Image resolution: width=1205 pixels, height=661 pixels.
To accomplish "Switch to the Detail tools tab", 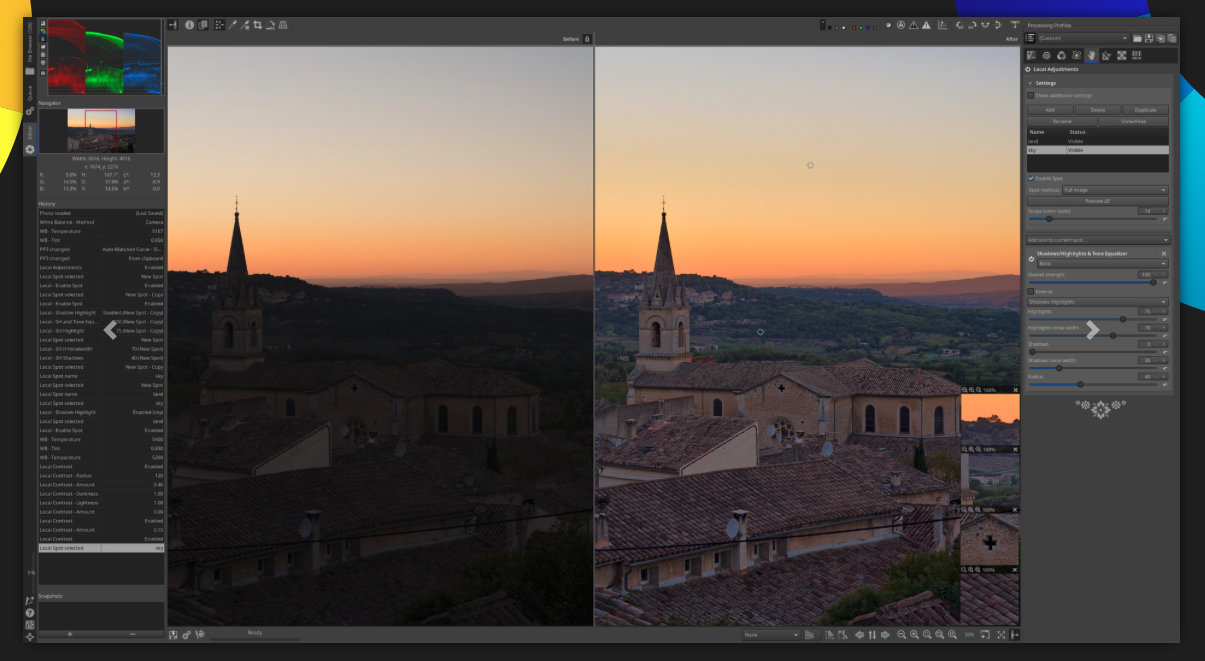I will pyautogui.click(x=1046, y=56).
